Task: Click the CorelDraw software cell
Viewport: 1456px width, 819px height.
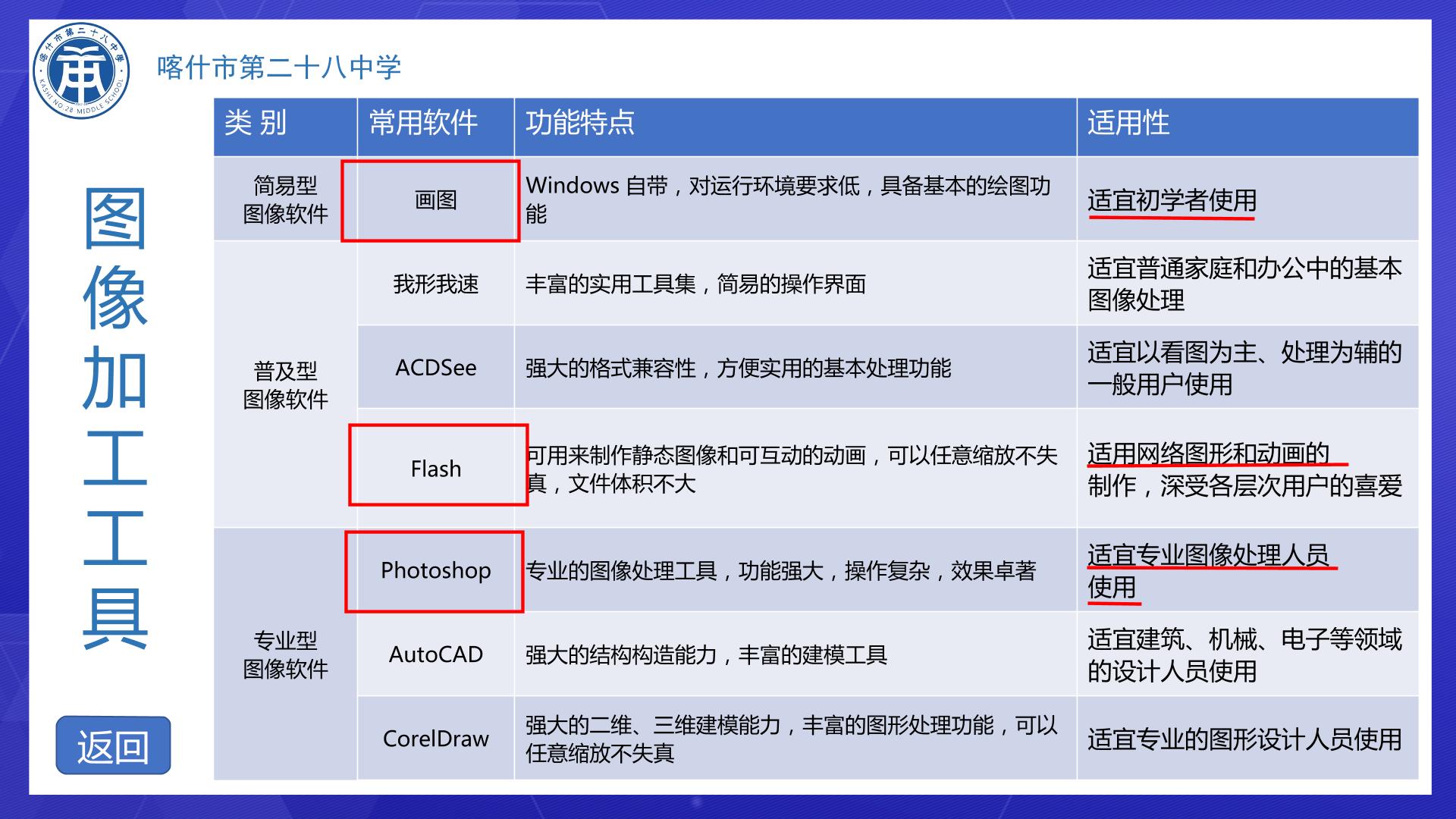Action: point(436,739)
